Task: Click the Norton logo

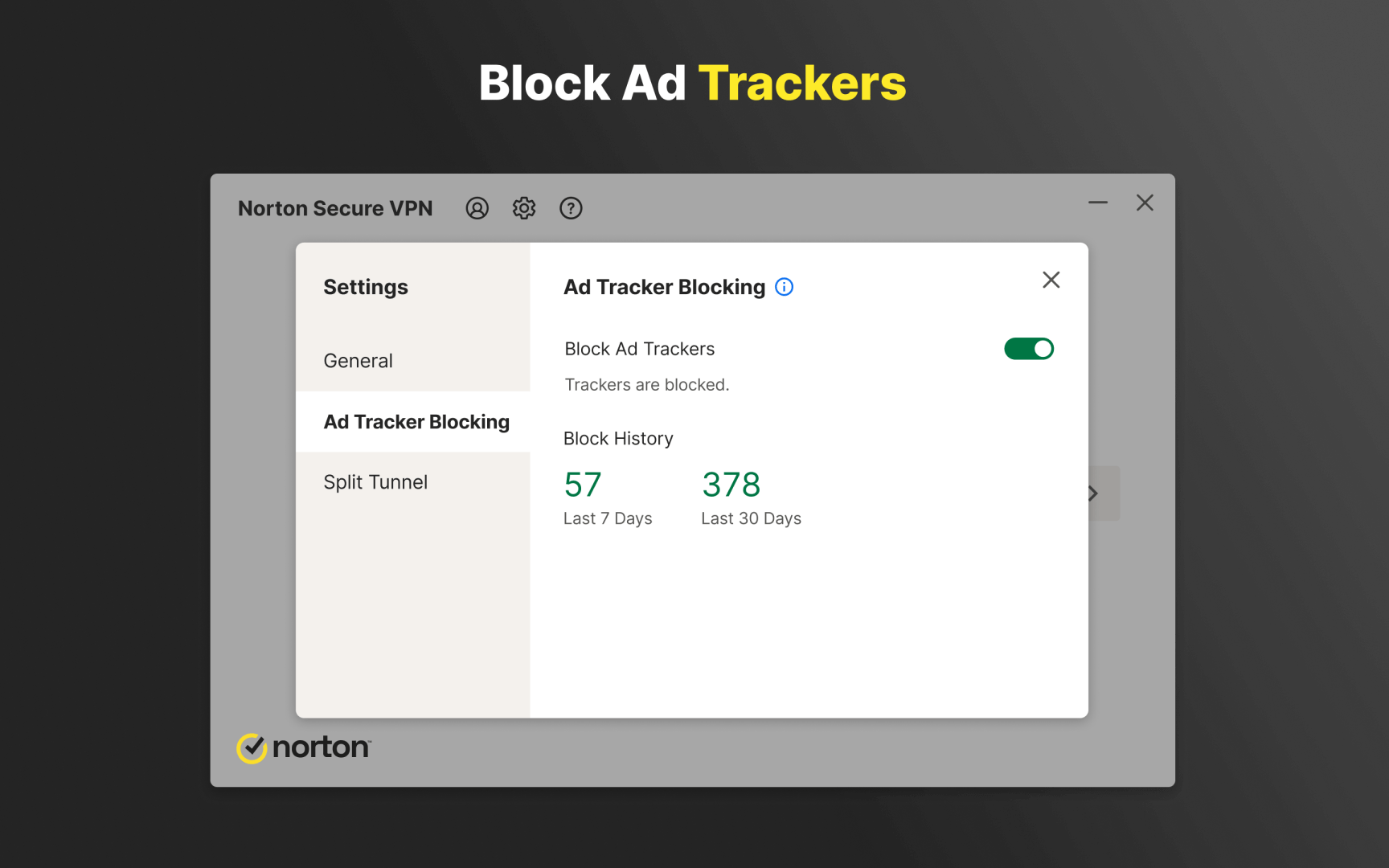Action: pyautogui.click(x=304, y=747)
